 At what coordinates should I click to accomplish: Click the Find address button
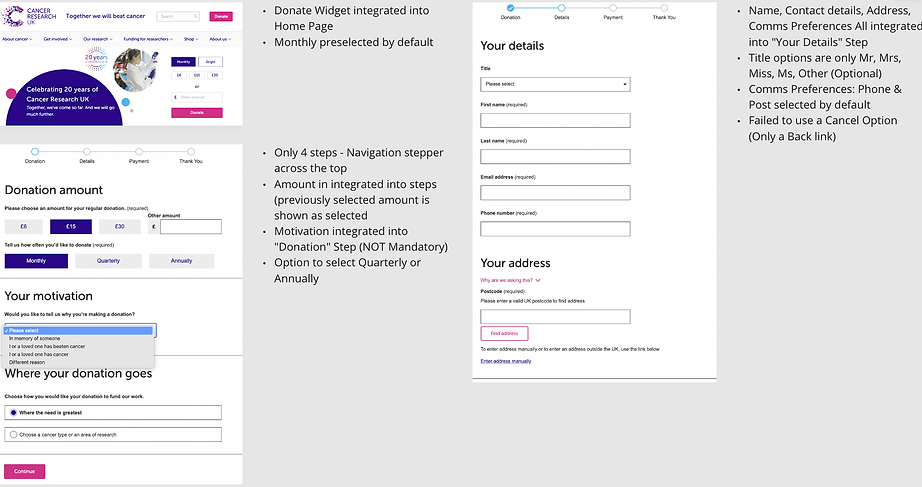tap(505, 333)
